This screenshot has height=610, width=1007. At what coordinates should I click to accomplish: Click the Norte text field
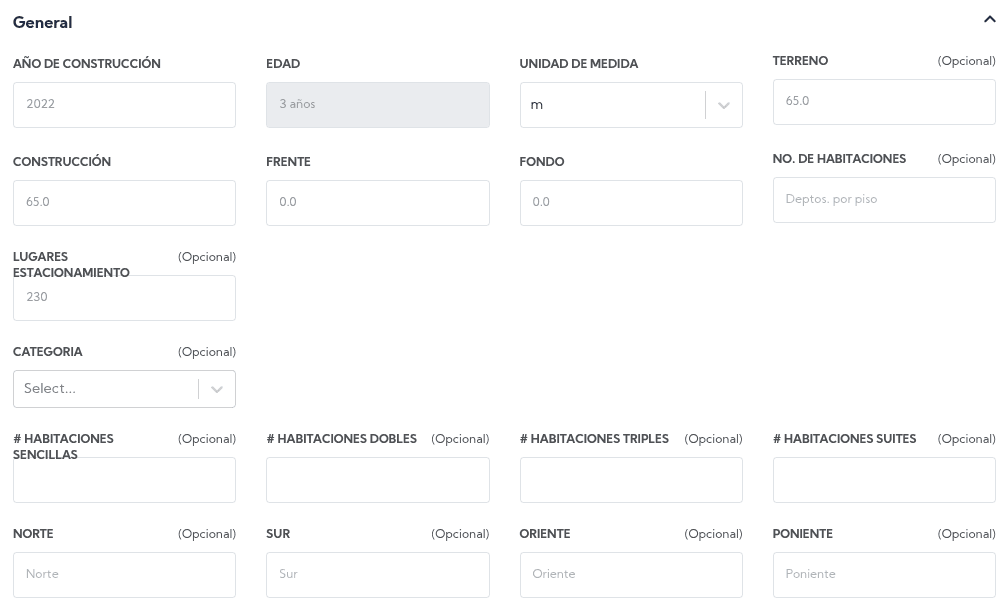click(x=124, y=575)
